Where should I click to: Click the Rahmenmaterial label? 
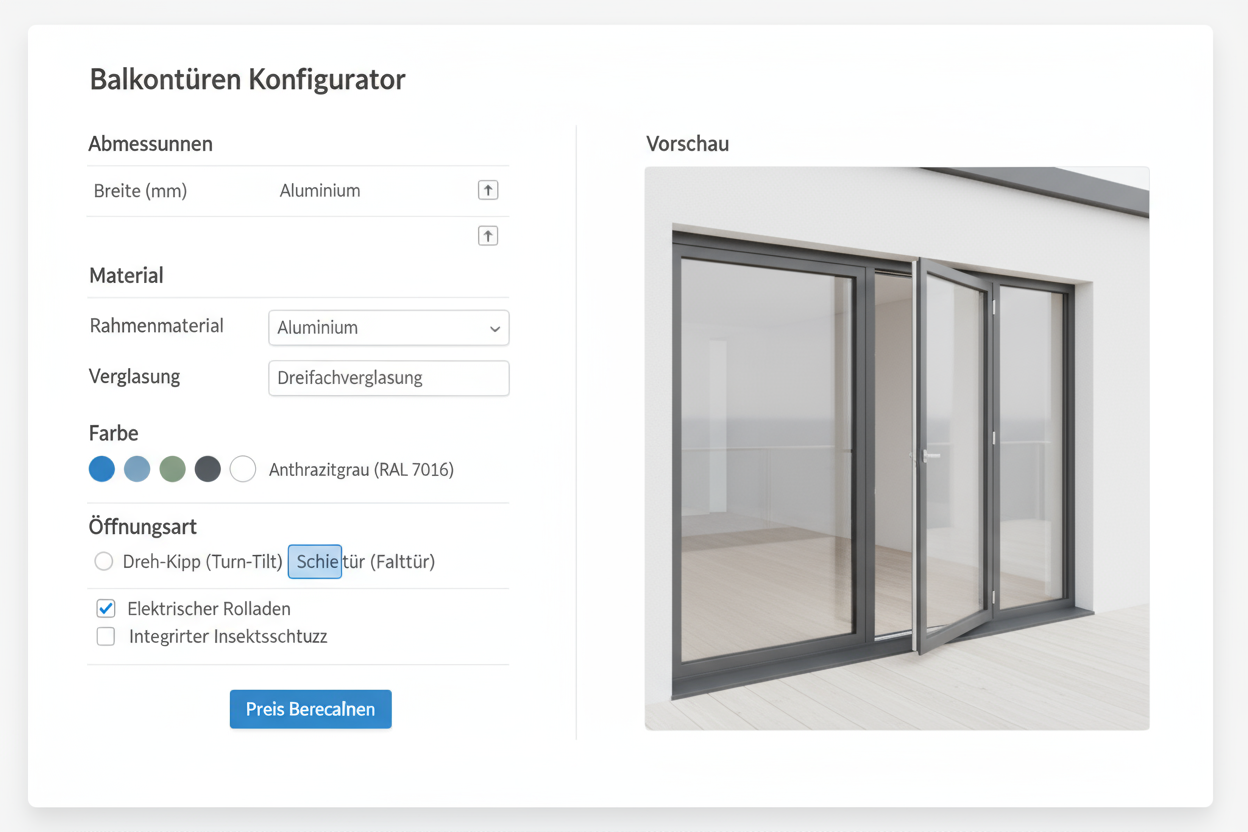[157, 326]
